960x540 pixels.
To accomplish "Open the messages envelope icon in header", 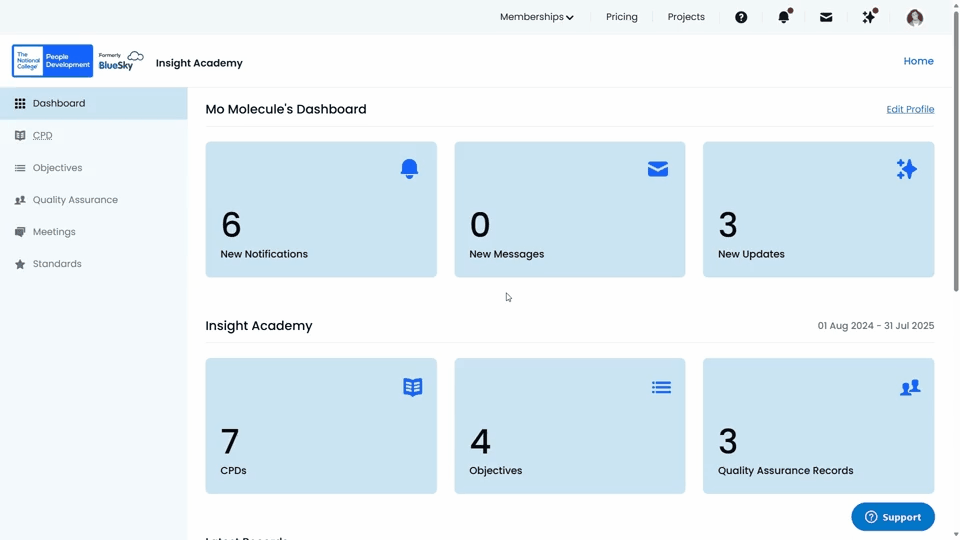I will (x=826, y=17).
